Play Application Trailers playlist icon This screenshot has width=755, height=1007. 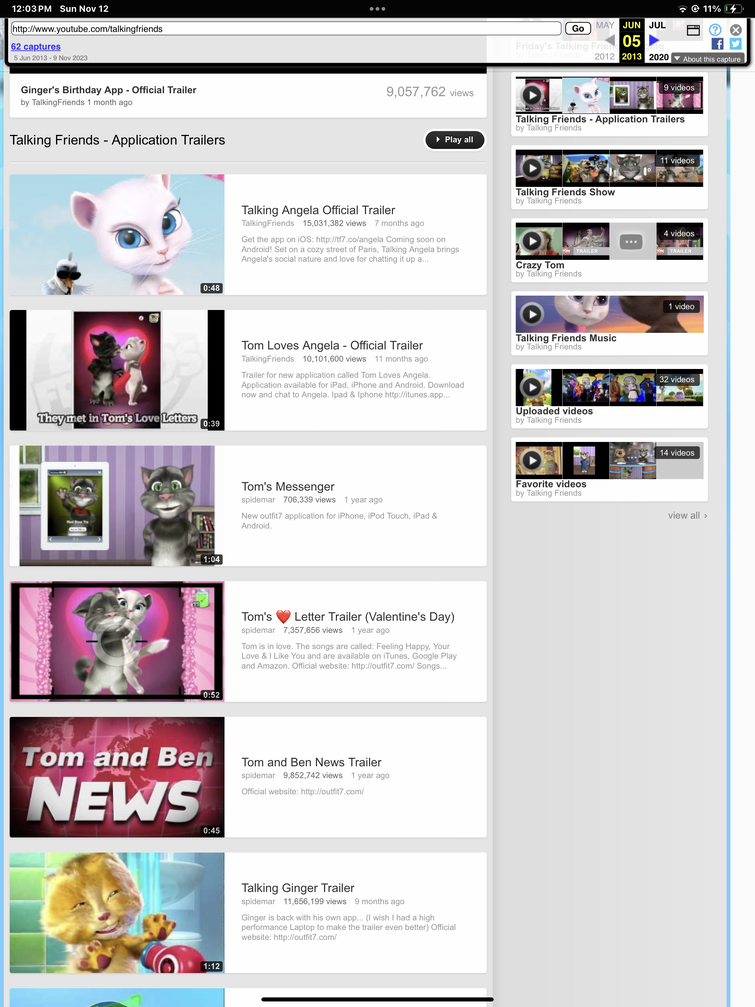(x=532, y=95)
